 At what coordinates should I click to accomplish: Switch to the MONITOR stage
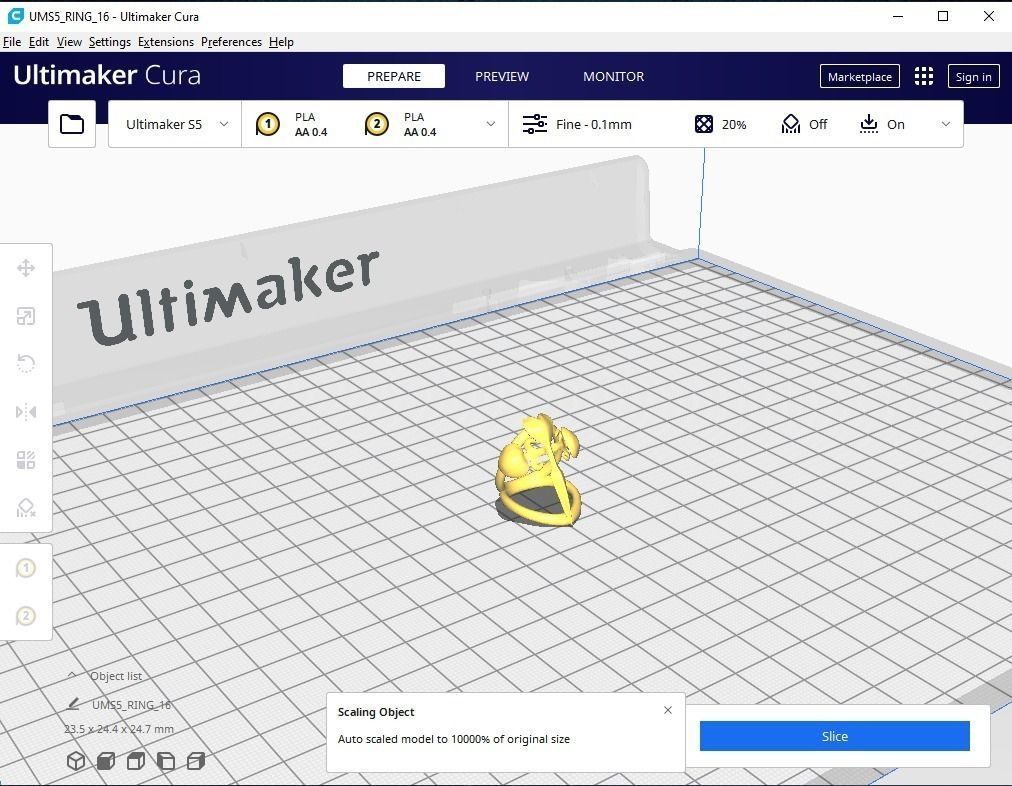[613, 76]
